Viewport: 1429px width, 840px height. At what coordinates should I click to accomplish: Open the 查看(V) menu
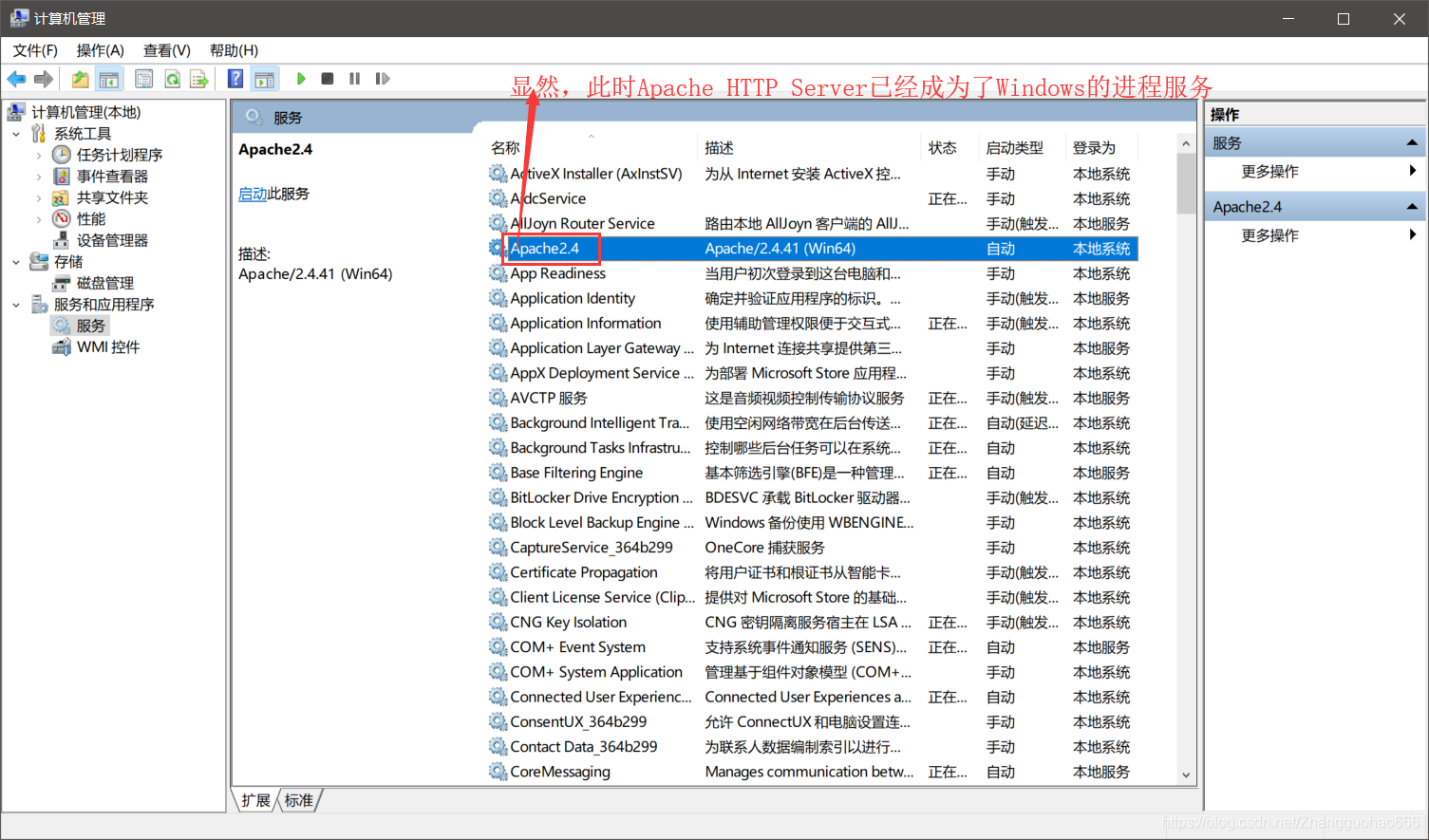coord(167,50)
